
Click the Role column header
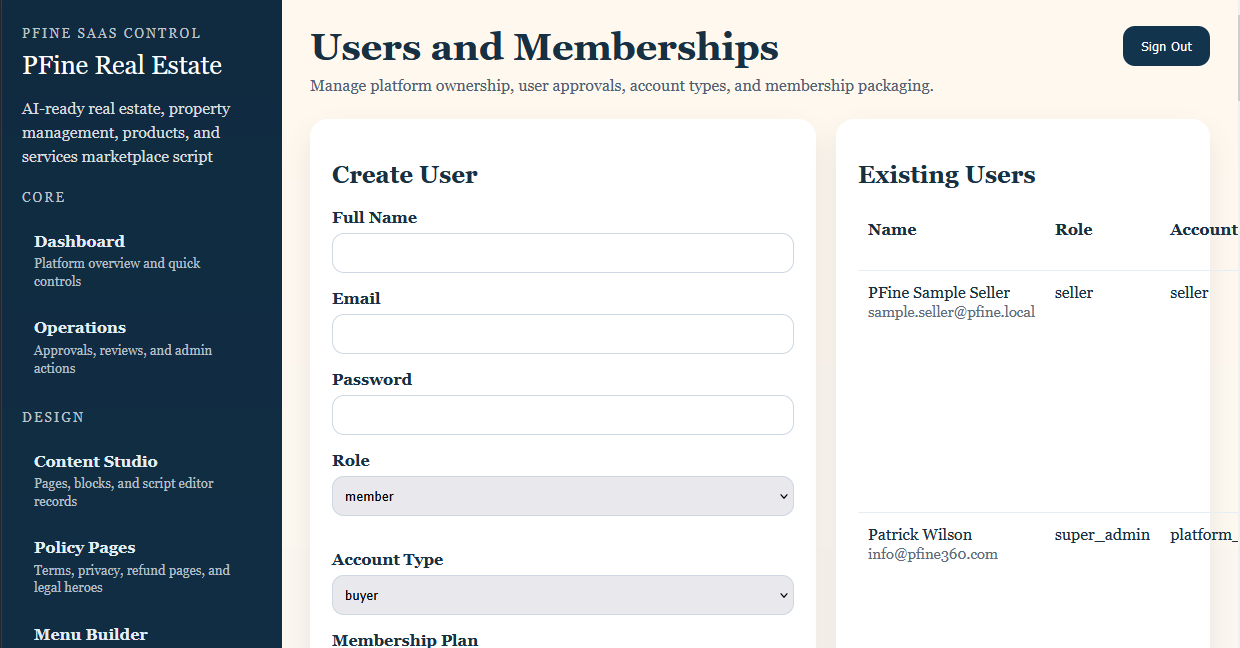click(1073, 229)
